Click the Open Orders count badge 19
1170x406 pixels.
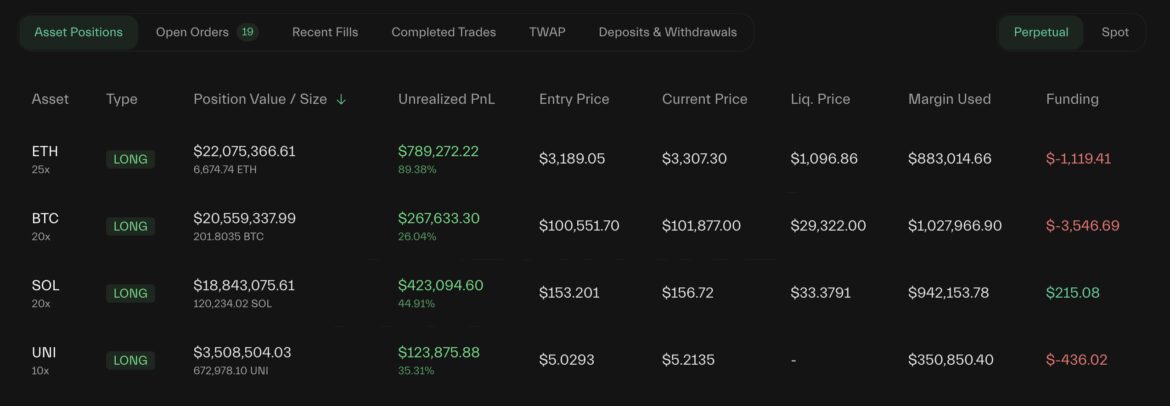point(247,32)
